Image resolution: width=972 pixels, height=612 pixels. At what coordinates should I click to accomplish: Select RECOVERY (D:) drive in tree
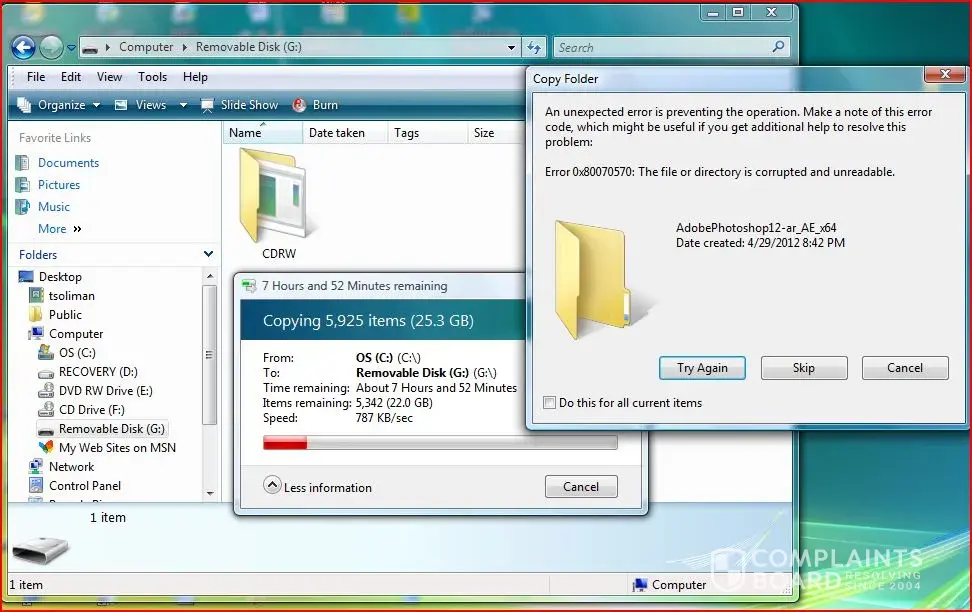click(x=98, y=371)
